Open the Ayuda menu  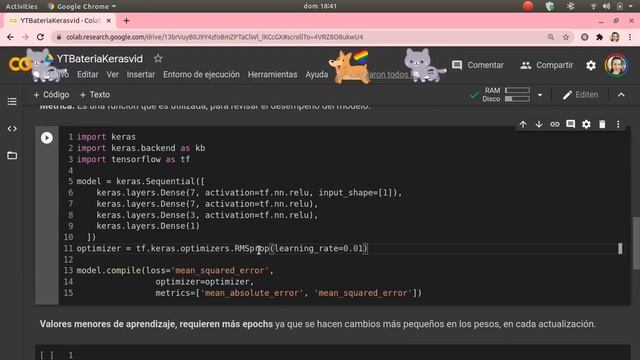click(x=317, y=74)
